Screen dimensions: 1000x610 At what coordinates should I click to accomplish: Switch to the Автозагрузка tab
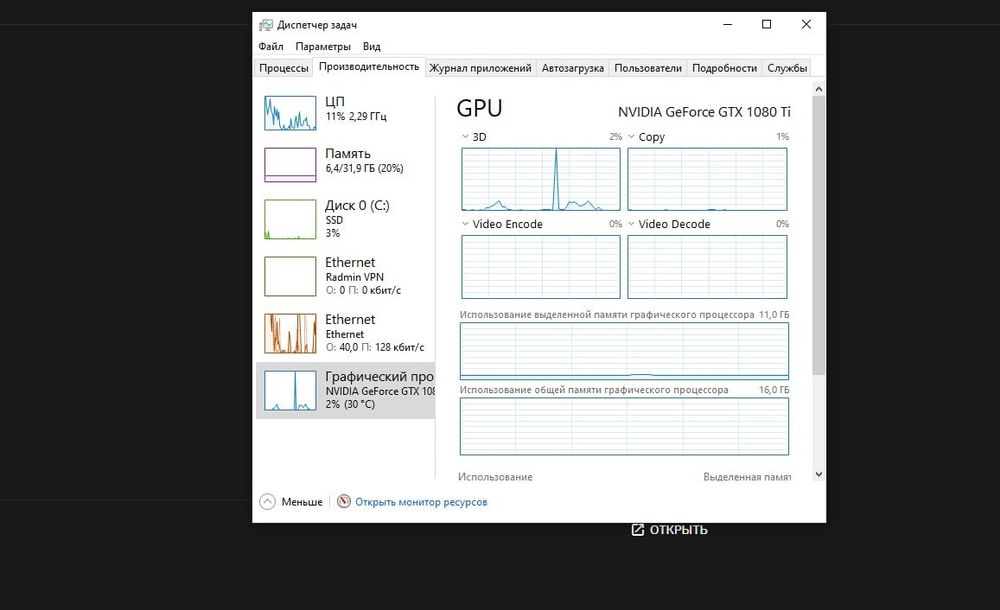pos(573,68)
